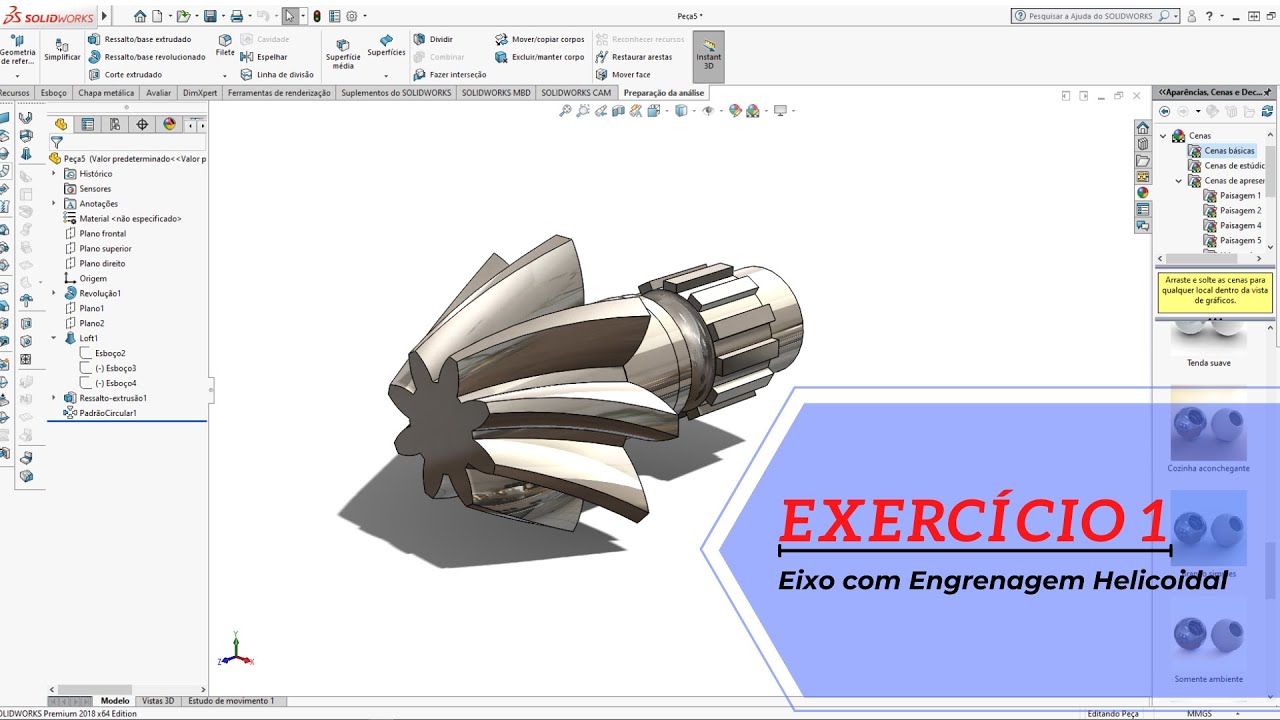Viewport: 1280px width, 720px height.
Task: Select the Linha de divisão tool
Action: click(277, 75)
